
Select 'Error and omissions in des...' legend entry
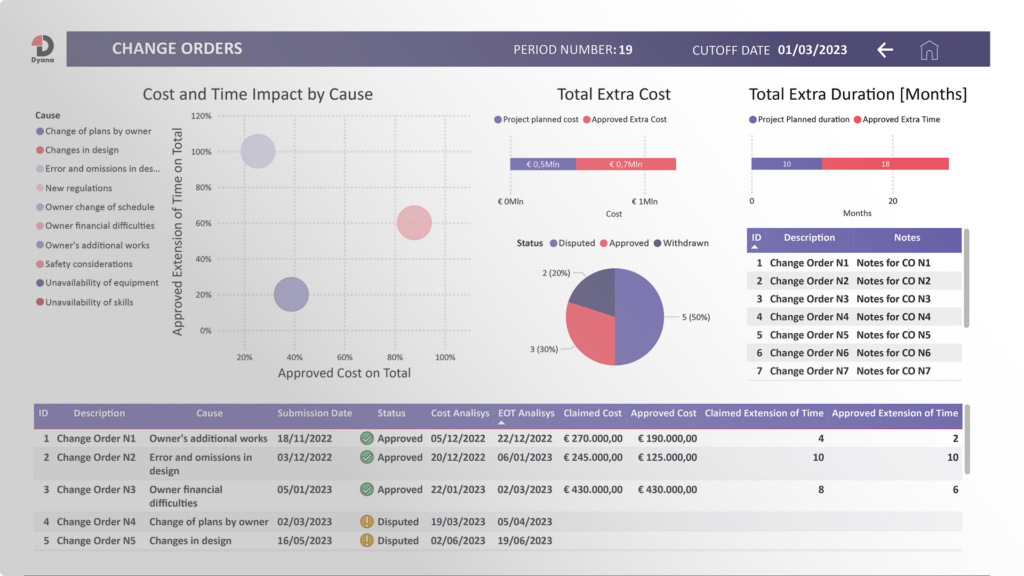(98, 168)
